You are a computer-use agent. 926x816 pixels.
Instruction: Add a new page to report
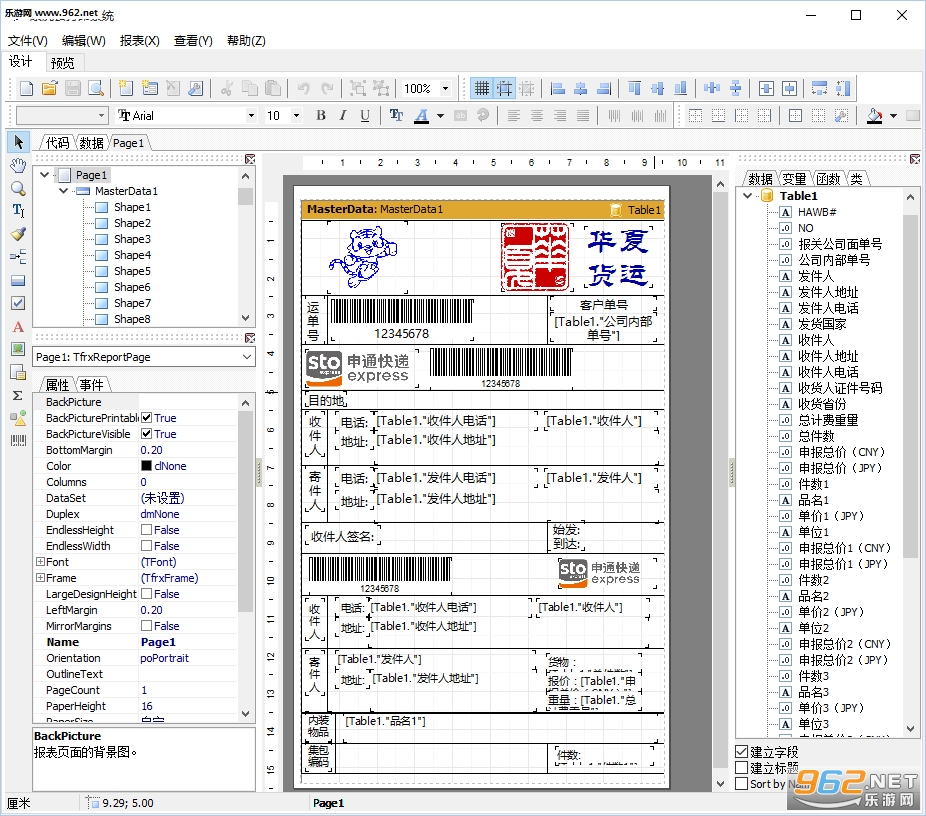point(126,89)
